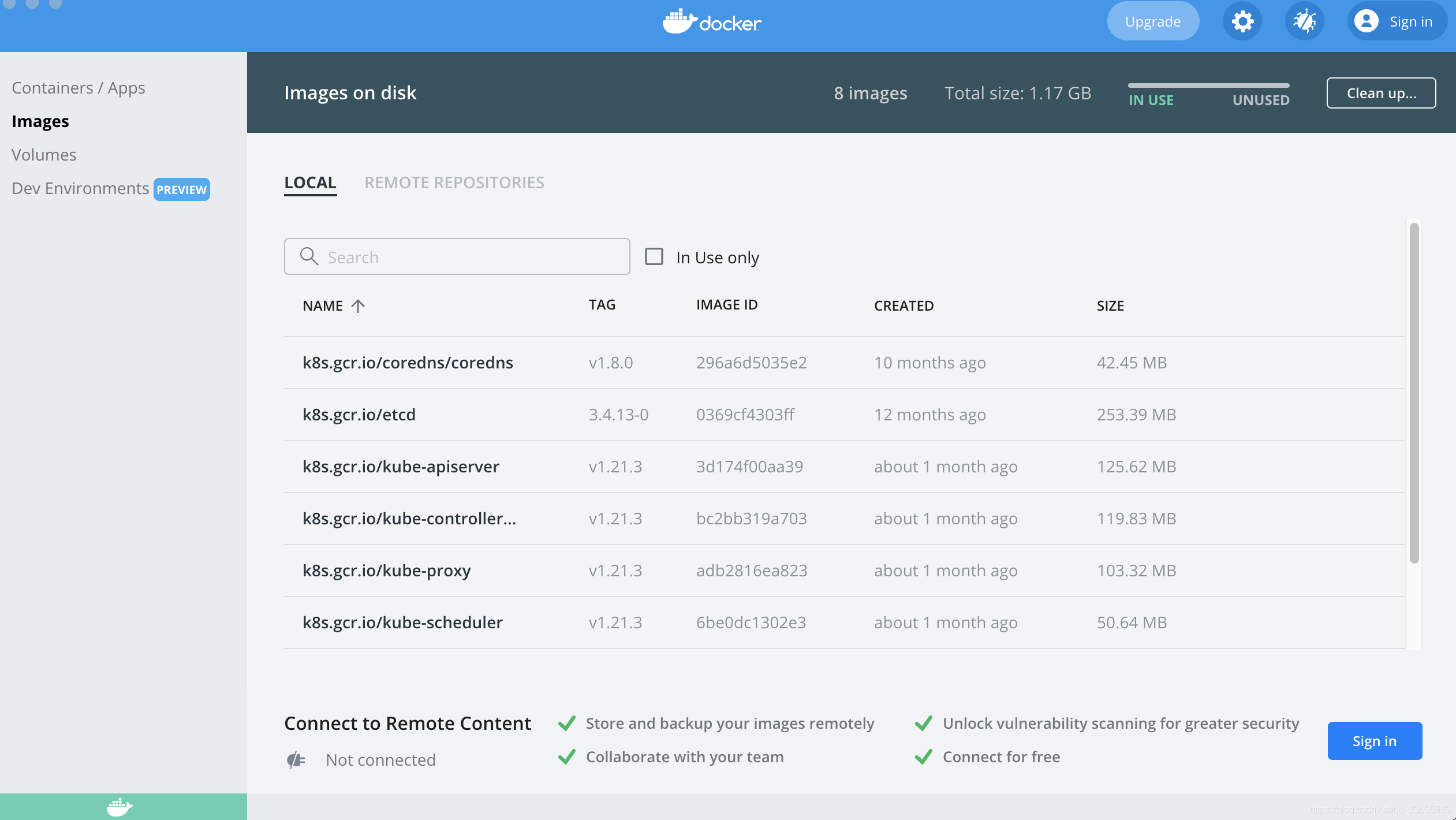Click size value 125.62 MB
1456x820 pixels.
point(1136,467)
